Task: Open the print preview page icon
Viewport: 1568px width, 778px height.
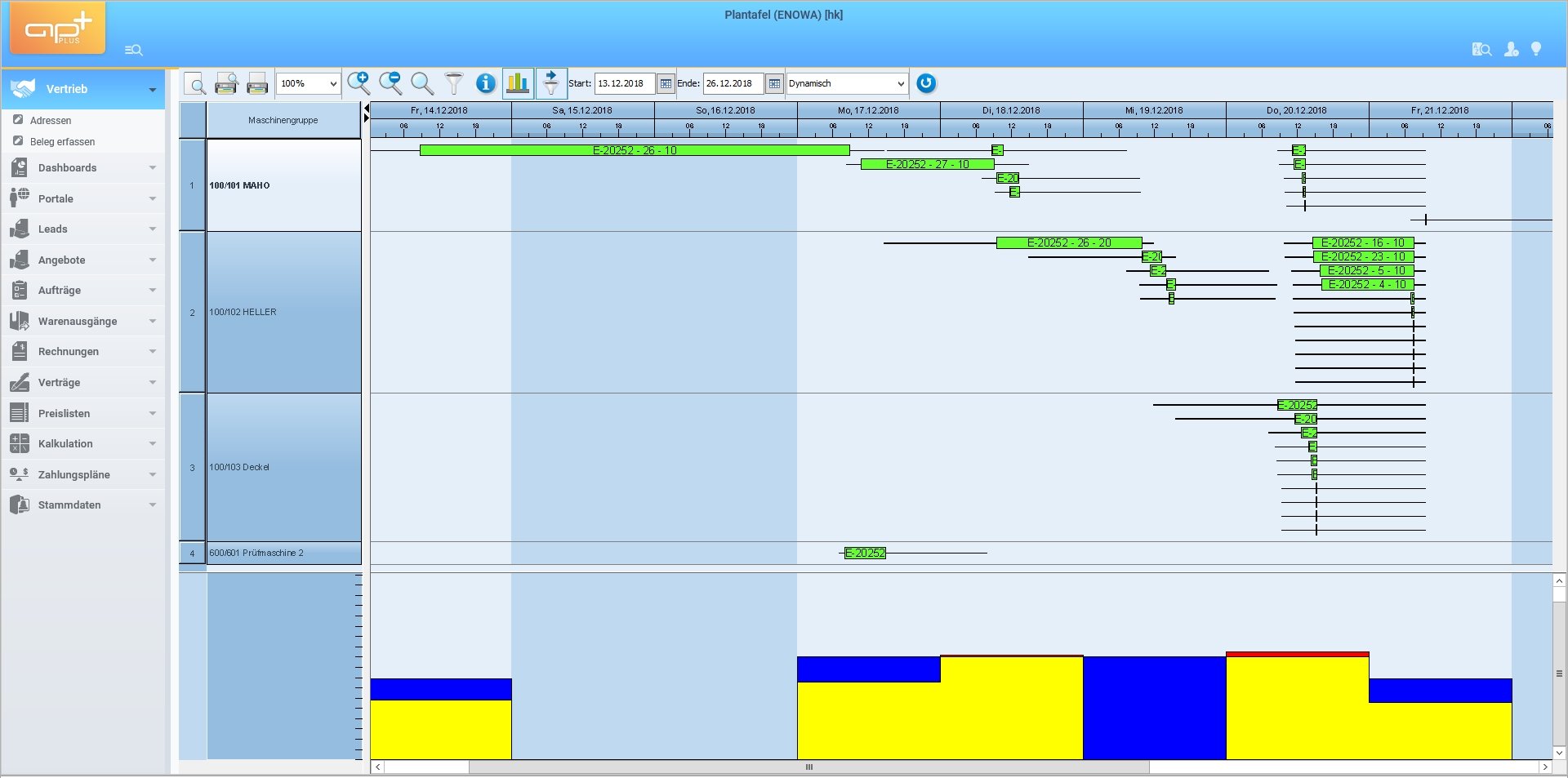Action: [x=195, y=83]
